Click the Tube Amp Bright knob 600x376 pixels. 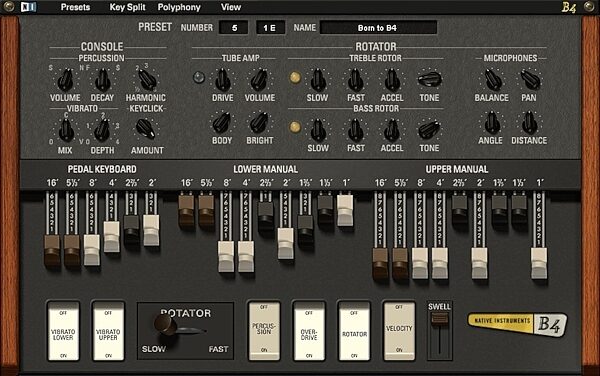click(259, 123)
